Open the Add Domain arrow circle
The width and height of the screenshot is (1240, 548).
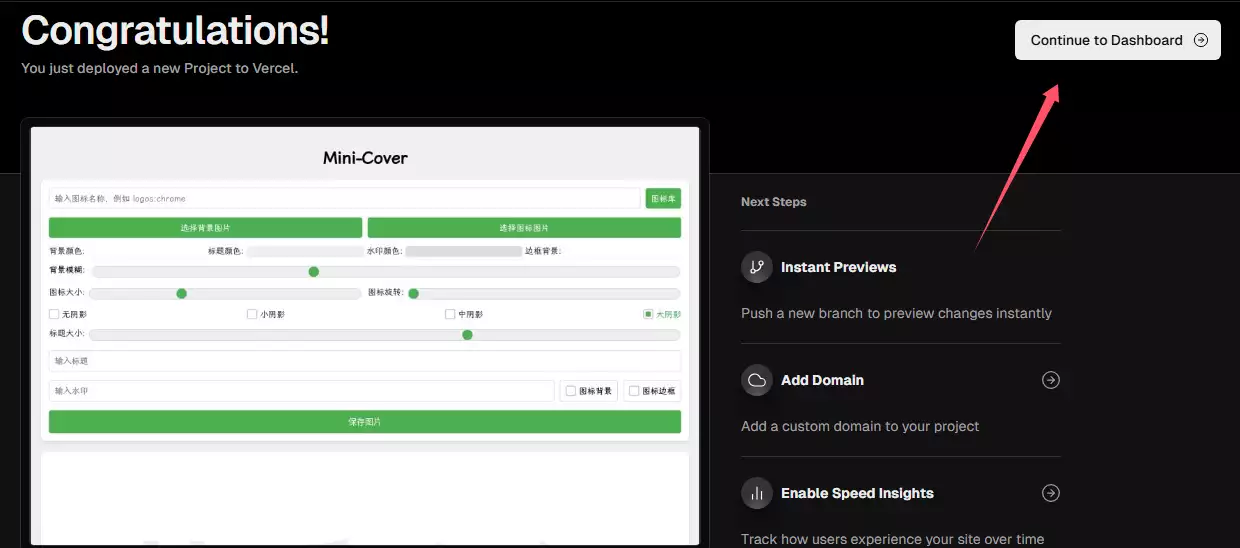[x=1050, y=380]
